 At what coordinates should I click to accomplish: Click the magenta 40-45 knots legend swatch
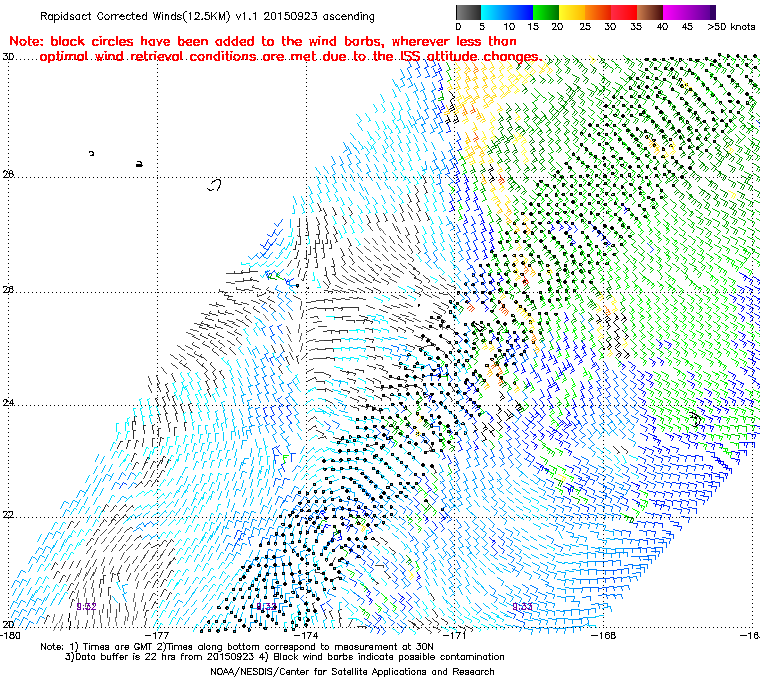point(676,13)
